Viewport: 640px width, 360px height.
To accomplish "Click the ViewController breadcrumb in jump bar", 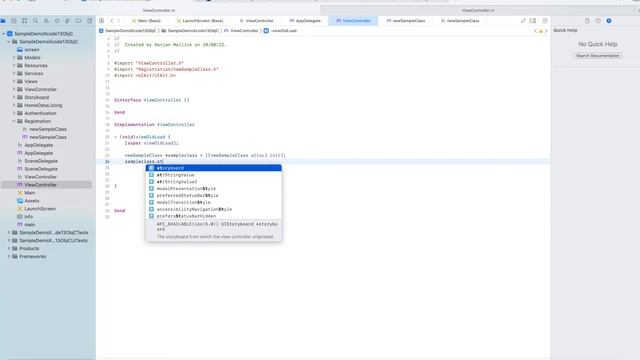I will click(x=241, y=31).
